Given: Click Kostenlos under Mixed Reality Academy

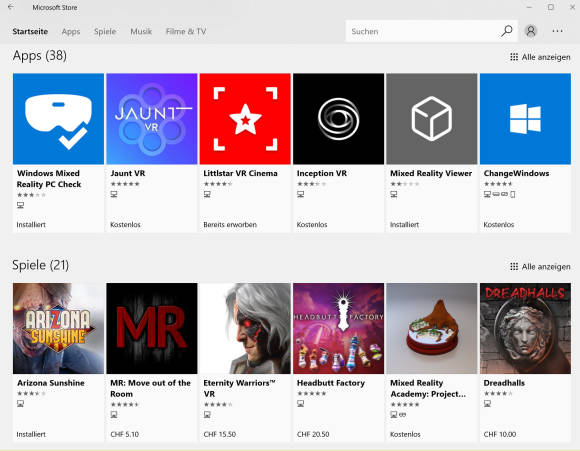Looking at the screenshot, I should (405, 434).
